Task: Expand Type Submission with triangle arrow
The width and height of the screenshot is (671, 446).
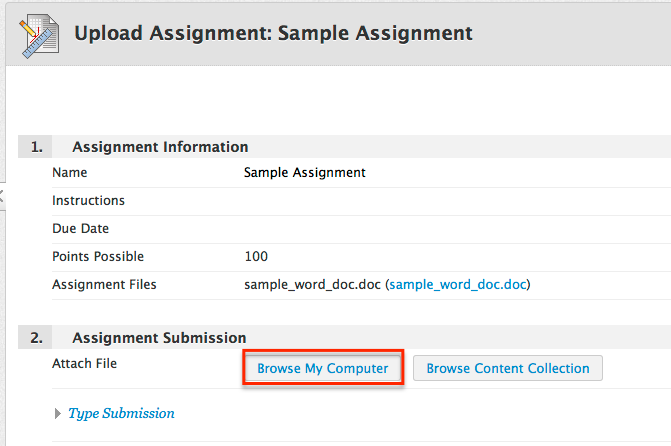Action: click(57, 414)
